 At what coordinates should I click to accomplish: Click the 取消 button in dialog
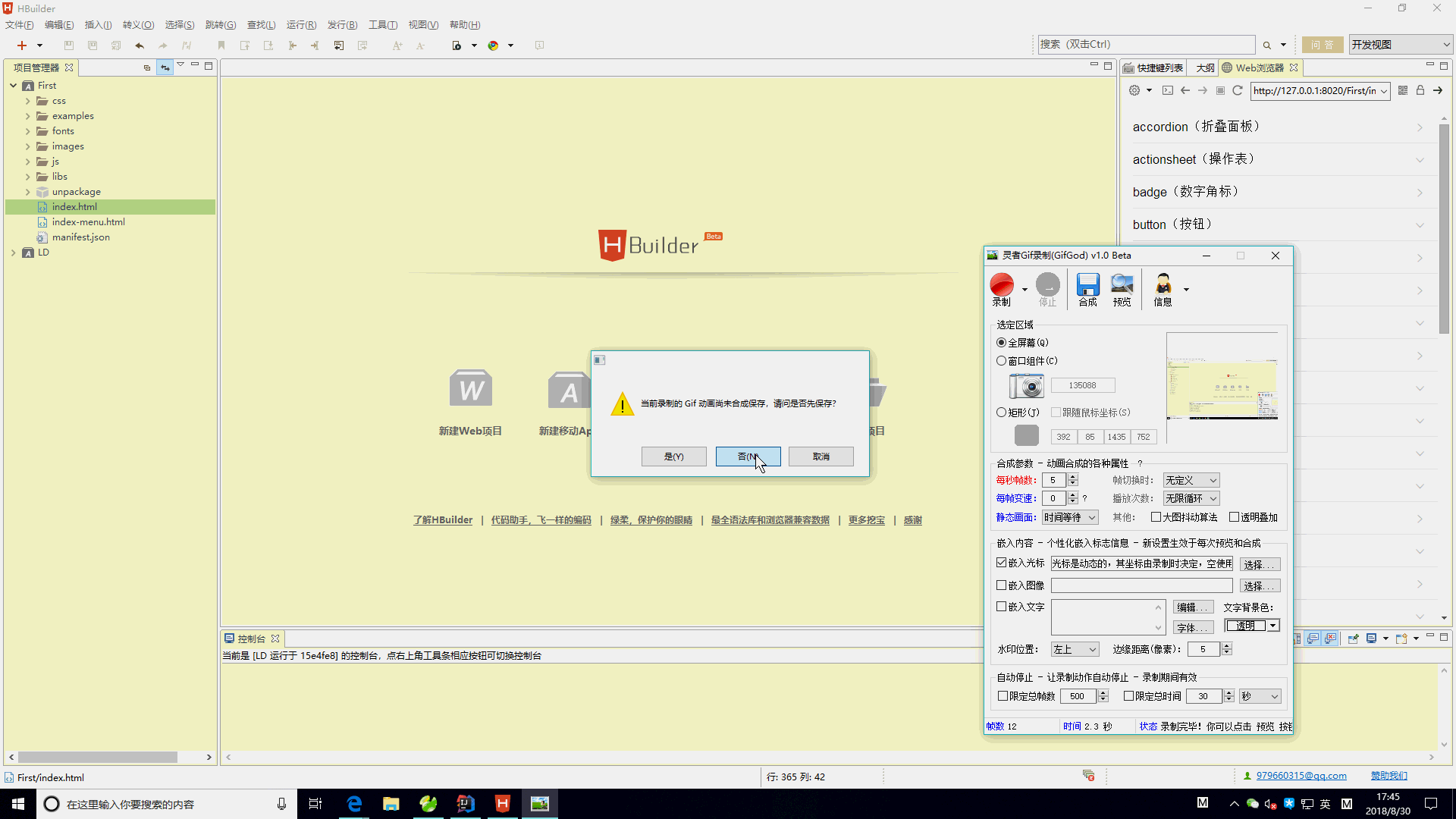point(821,456)
